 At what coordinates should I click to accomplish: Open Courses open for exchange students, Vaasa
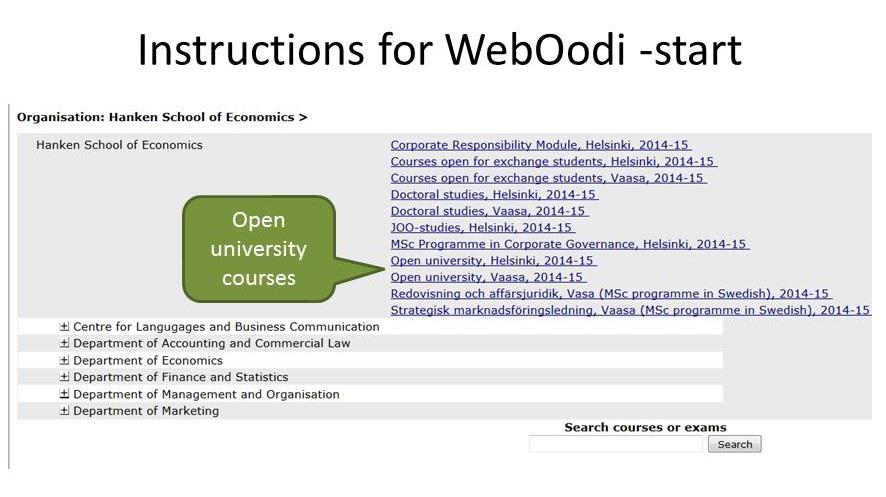coord(548,178)
